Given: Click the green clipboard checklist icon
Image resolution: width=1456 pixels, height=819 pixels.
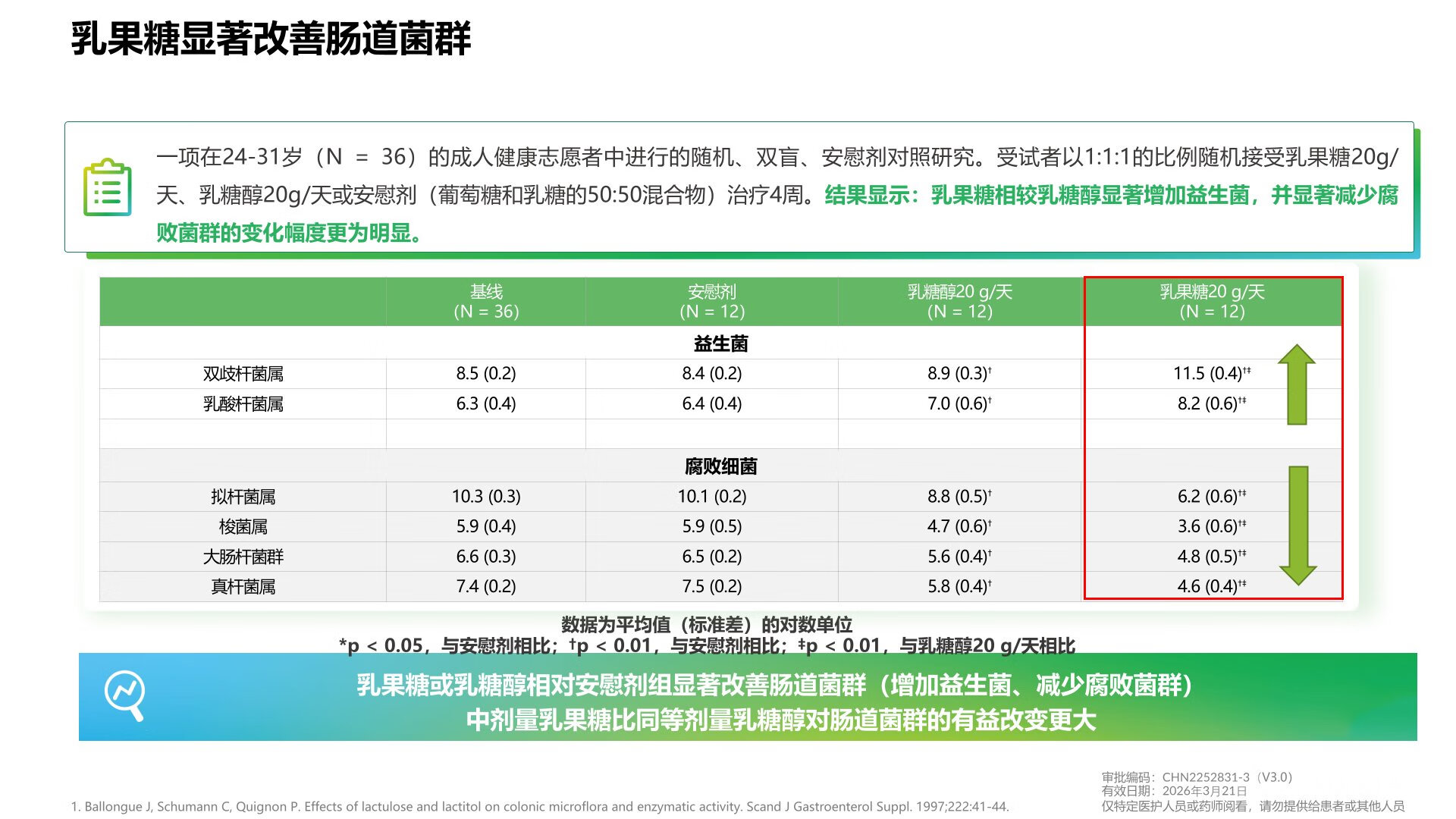Looking at the screenshot, I should coord(107,187).
